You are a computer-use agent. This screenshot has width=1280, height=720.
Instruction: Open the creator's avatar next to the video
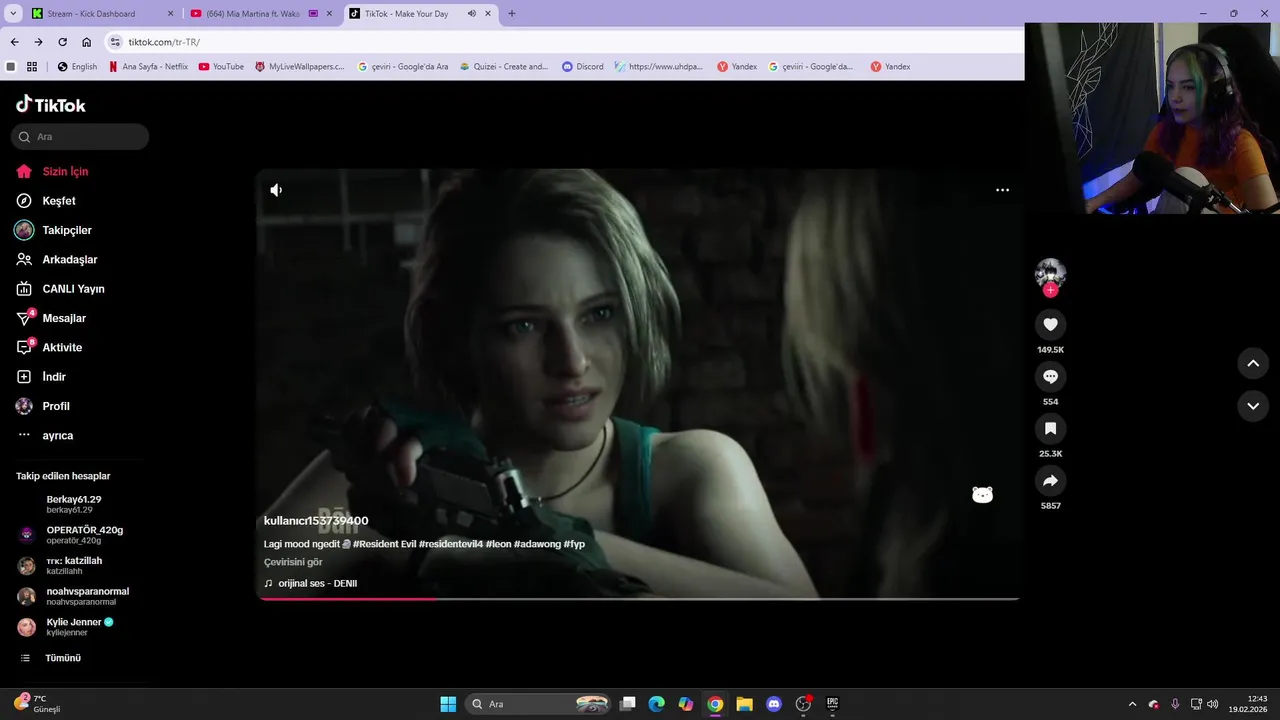pos(1050,273)
